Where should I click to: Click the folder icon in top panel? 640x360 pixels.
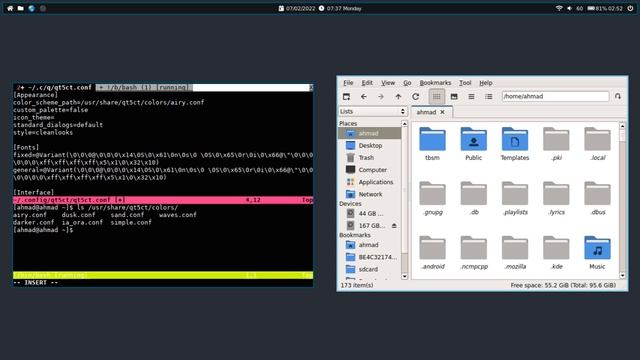(x=20, y=8)
